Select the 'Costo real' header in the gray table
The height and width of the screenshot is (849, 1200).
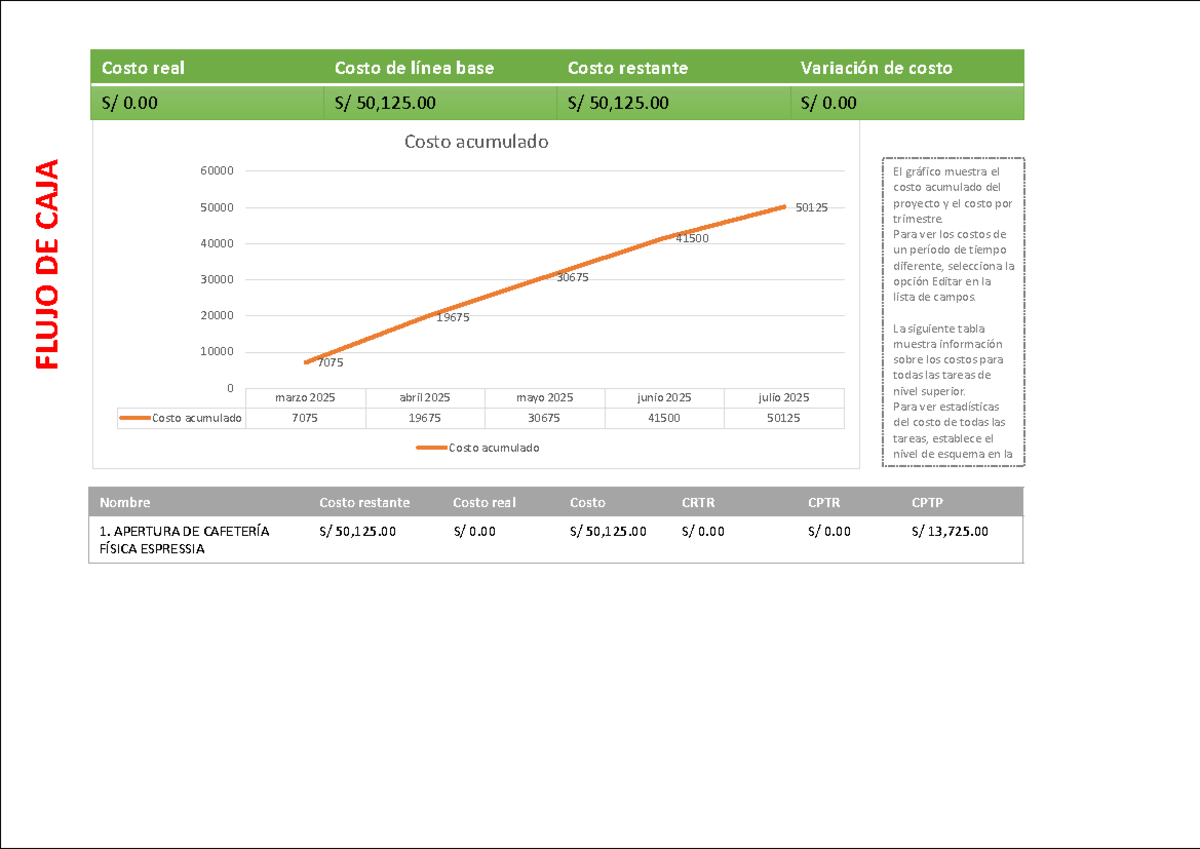(x=484, y=502)
